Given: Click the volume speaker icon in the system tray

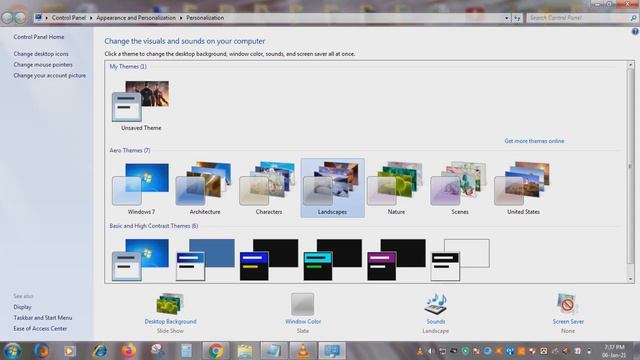Looking at the screenshot, I should (431, 351).
